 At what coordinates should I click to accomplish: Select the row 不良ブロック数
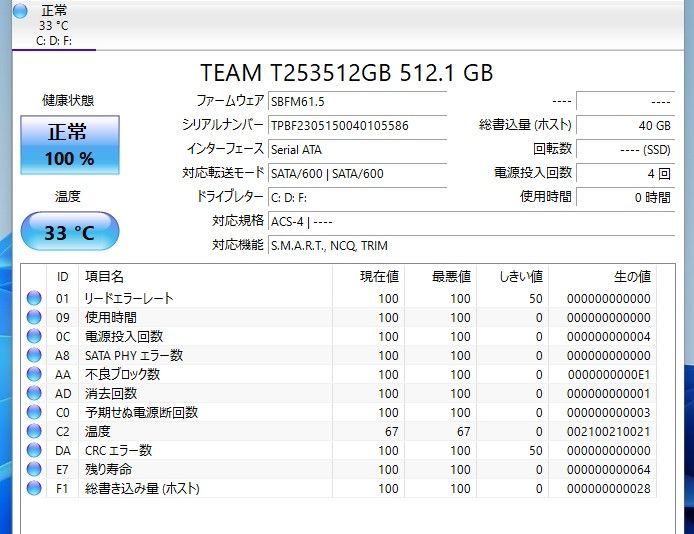point(339,374)
